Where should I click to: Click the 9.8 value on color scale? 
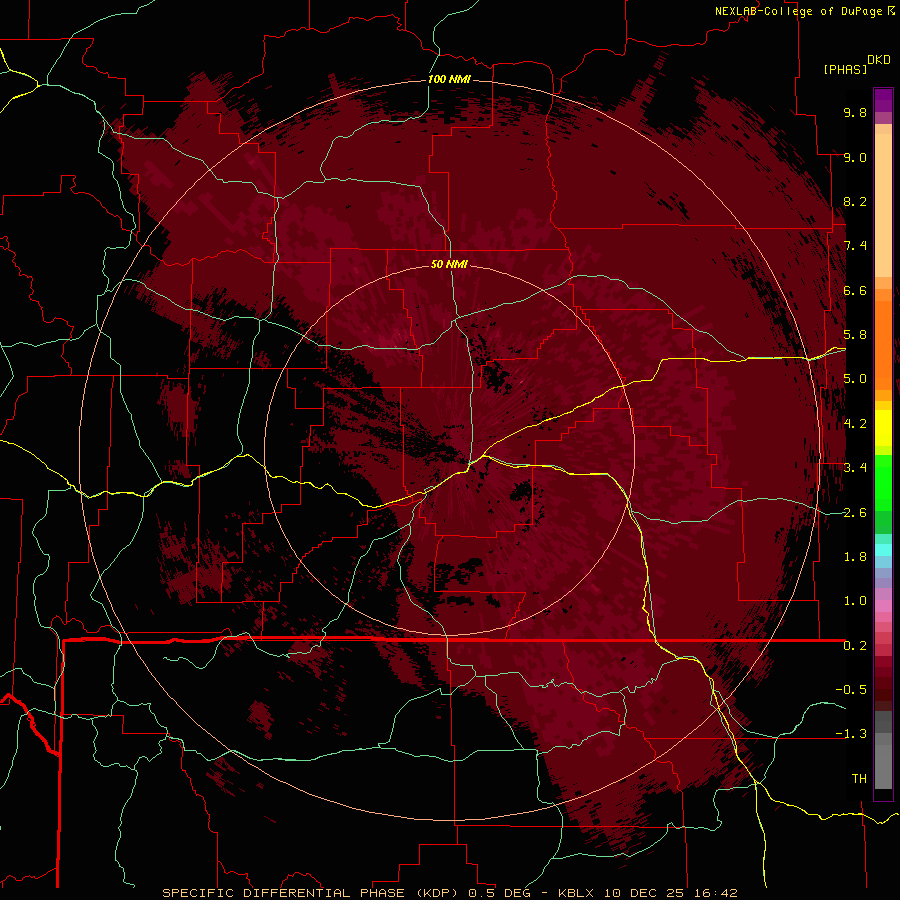(855, 112)
